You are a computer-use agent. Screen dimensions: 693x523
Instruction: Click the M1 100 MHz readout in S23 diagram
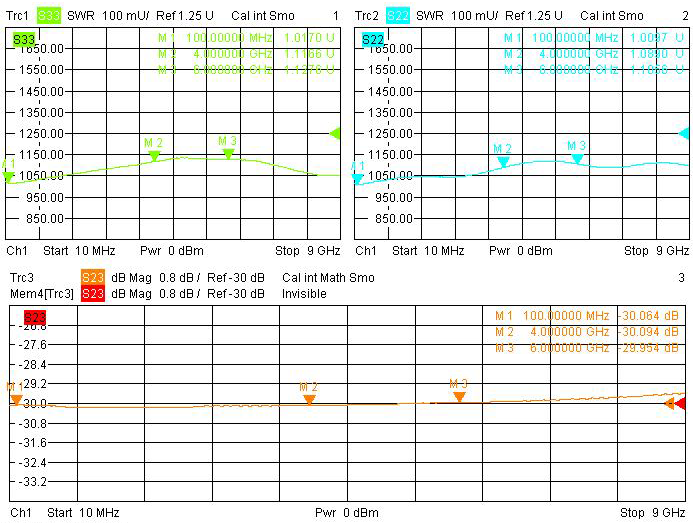click(x=585, y=315)
